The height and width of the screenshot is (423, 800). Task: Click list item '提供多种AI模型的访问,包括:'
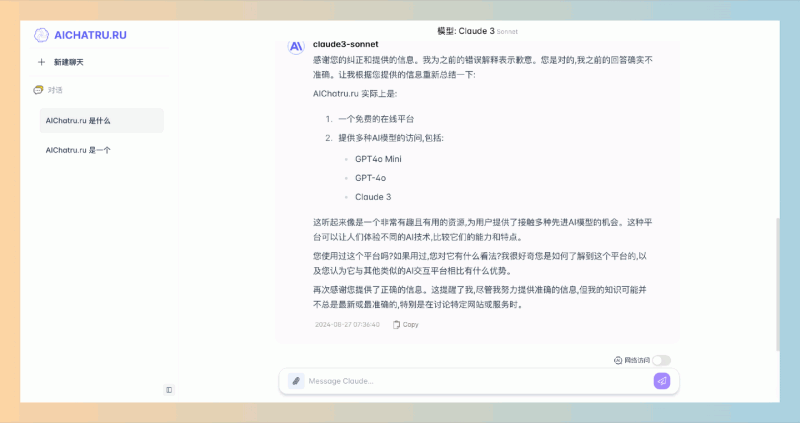[391, 138]
